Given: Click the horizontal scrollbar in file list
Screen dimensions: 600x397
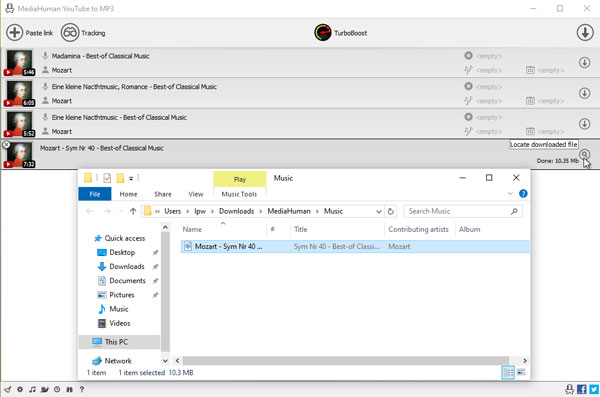Looking at the screenshot, I should pyautogui.click(x=346, y=361).
